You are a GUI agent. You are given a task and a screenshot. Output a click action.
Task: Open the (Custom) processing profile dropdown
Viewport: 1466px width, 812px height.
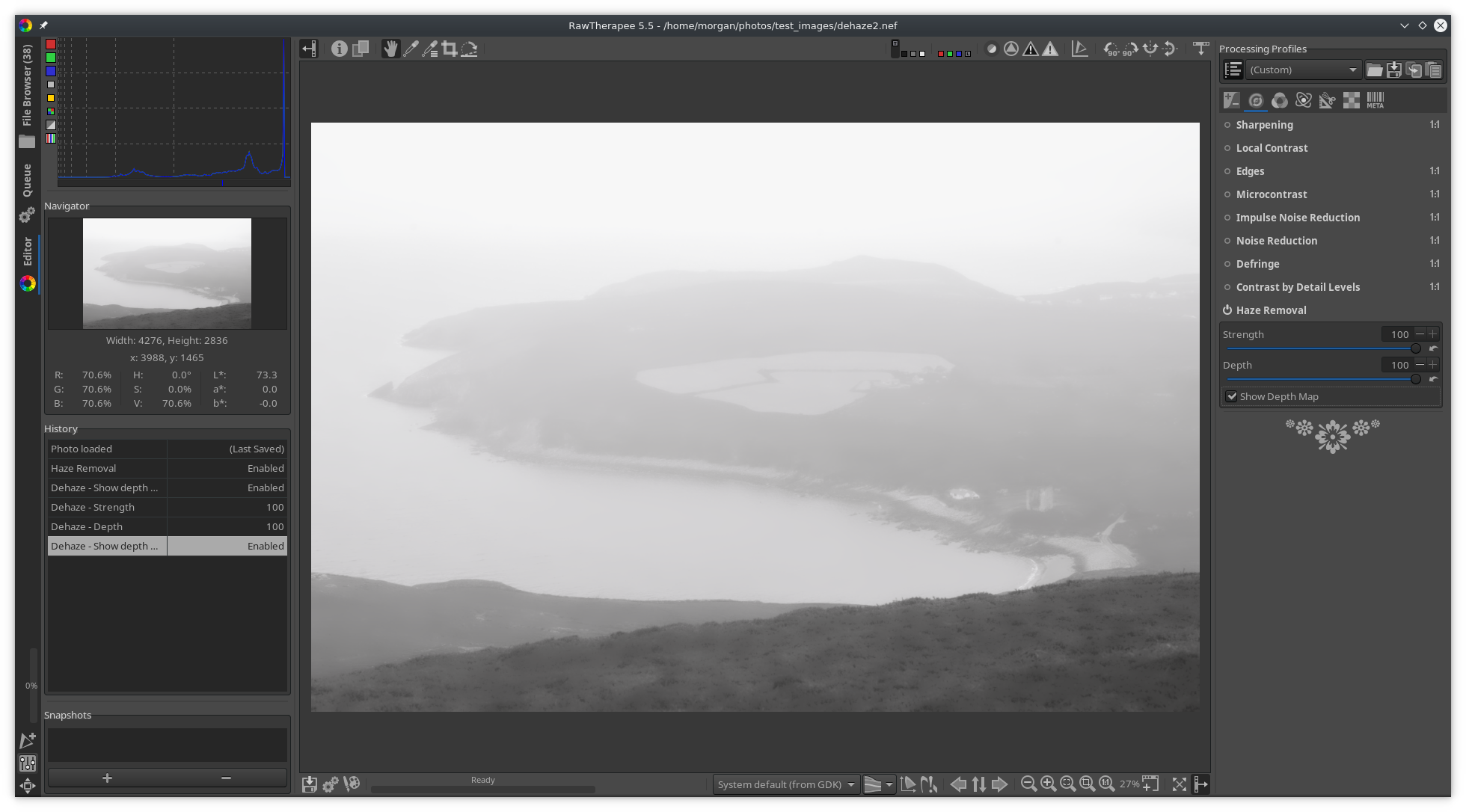(x=1303, y=70)
